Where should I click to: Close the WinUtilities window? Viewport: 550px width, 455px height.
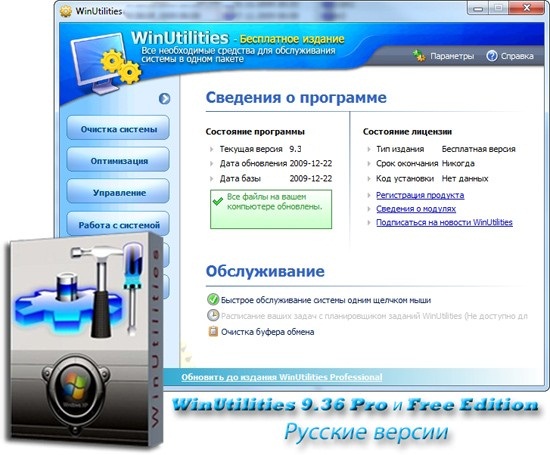pos(526,8)
